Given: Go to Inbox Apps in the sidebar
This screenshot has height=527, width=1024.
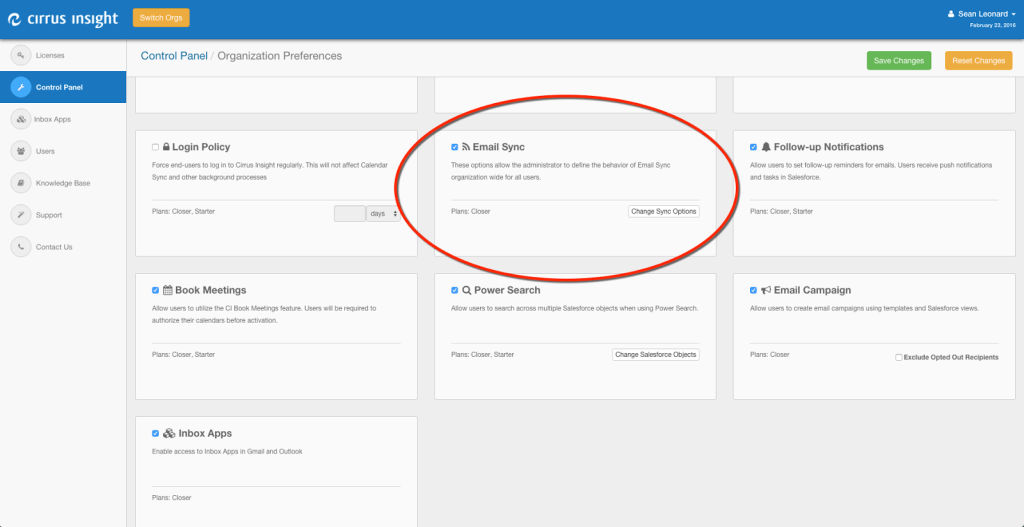Looking at the screenshot, I should tap(63, 119).
